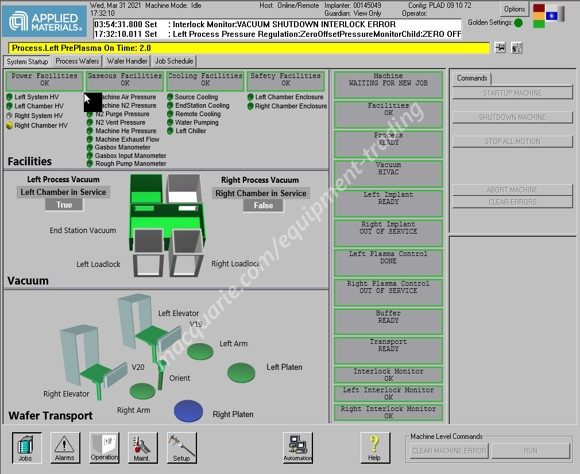Switch to the Process Wafers tab

77,61
